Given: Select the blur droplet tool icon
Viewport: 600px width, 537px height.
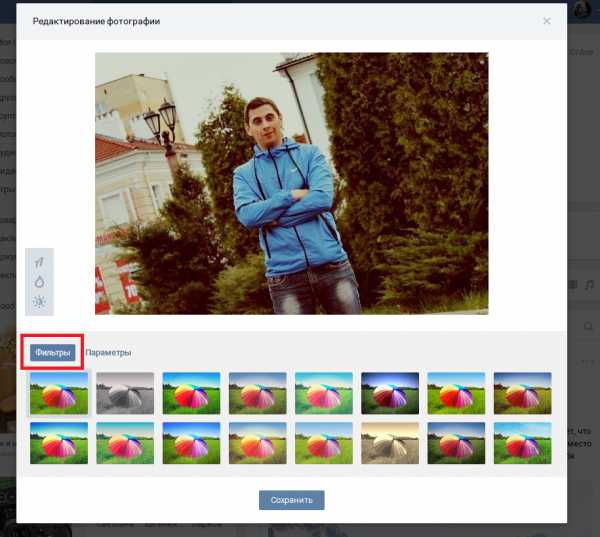Looking at the screenshot, I should pos(39,282).
